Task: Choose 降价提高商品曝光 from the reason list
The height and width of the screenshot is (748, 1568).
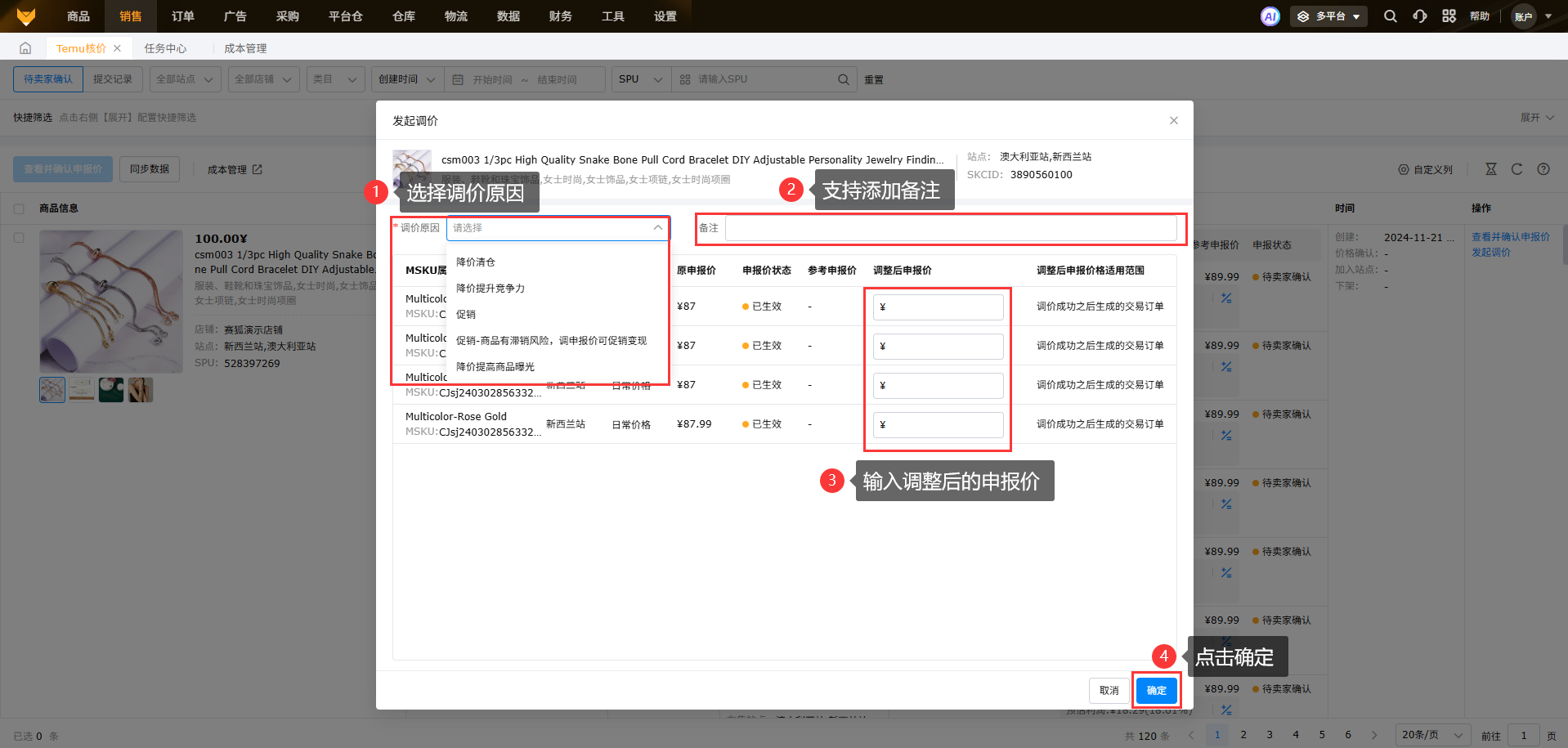Action: 495,367
